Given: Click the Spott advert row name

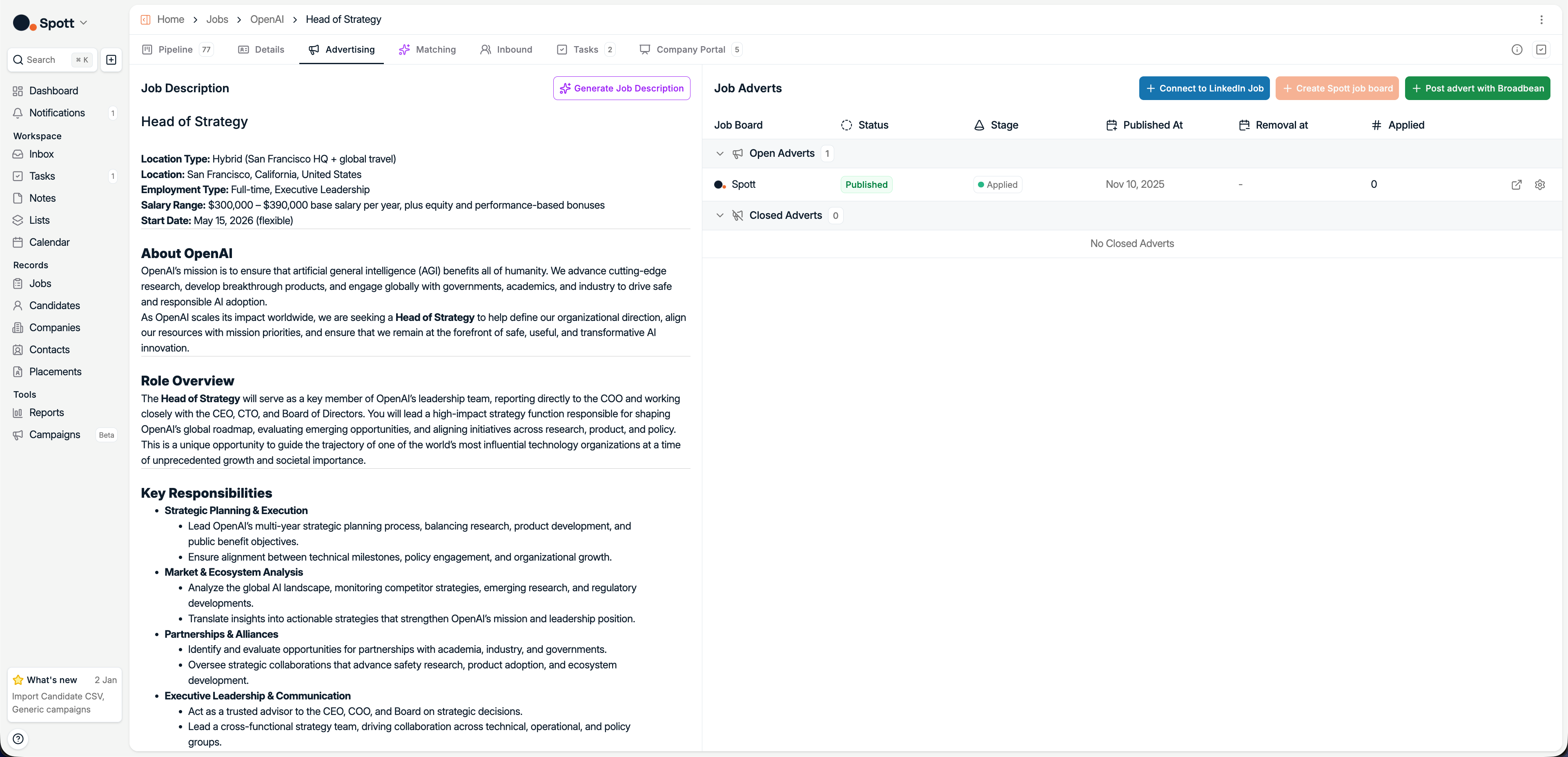Looking at the screenshot, I should tap(743, 185).
